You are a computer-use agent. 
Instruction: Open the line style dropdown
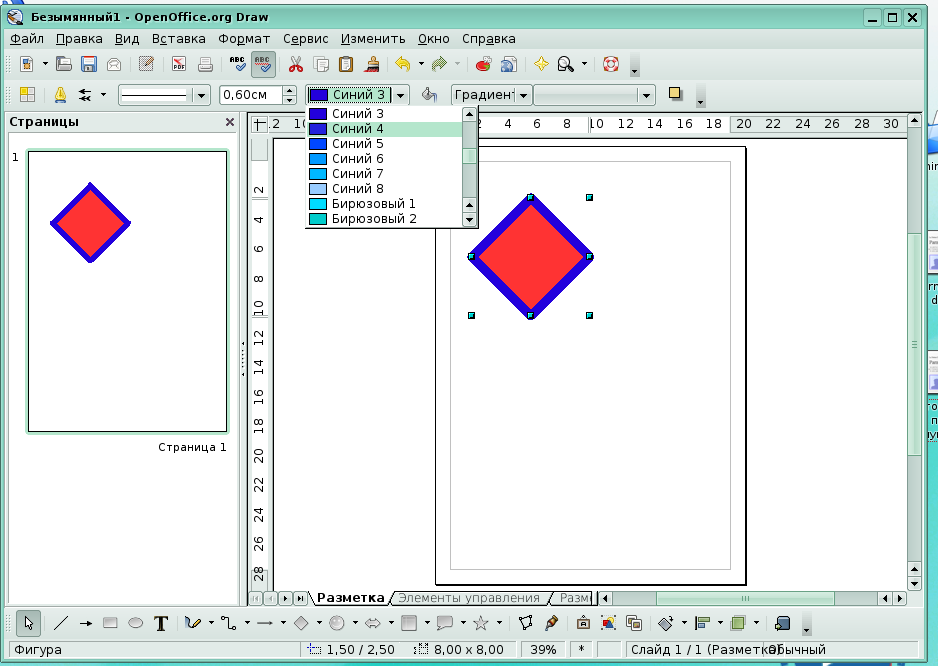[x=202, y=95]
